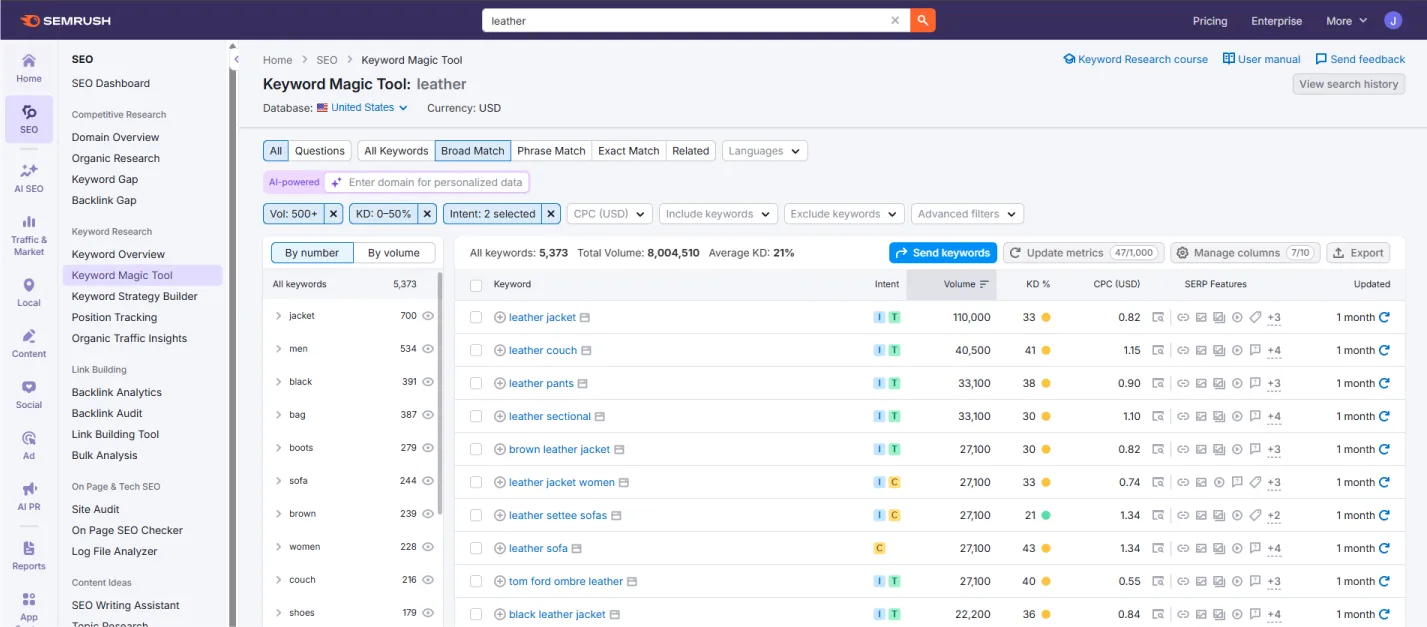Add leather couch keyword via plus icon
Viewport: 1427px width, 627px height.
tap(500, 351)
